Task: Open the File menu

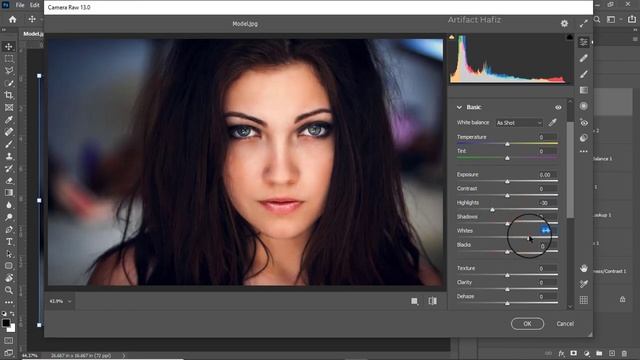Action: tap(20, 5)
